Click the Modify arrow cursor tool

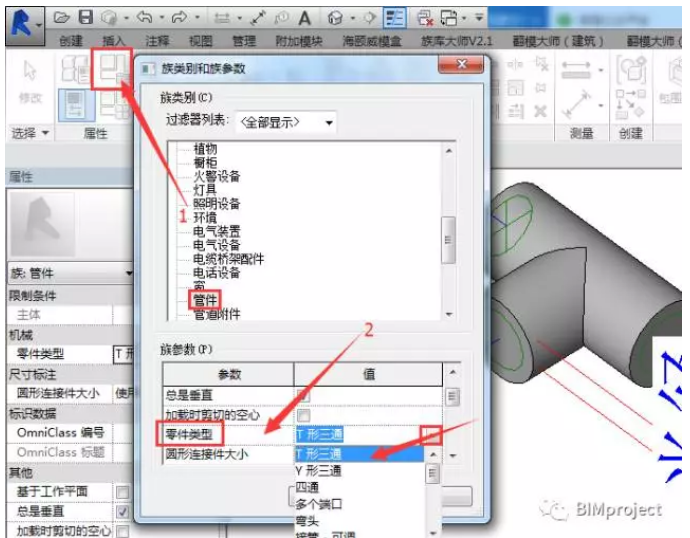(30, 70)
